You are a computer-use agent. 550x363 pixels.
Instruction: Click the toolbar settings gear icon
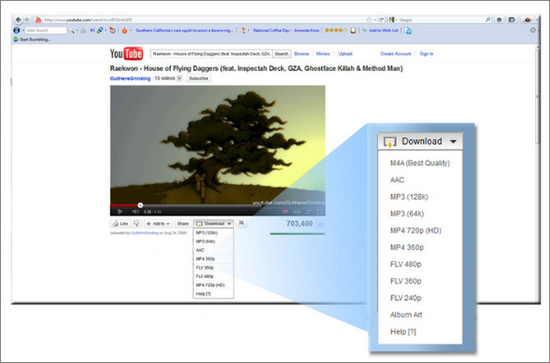533,30
